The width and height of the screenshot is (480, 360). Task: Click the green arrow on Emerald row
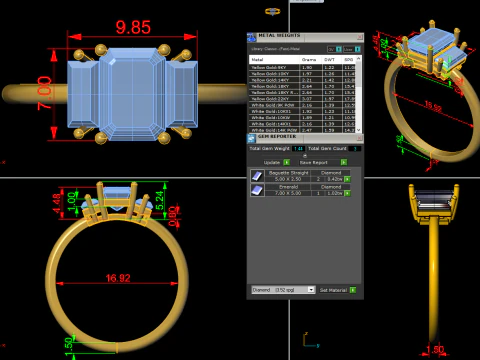tap(347, 193)
